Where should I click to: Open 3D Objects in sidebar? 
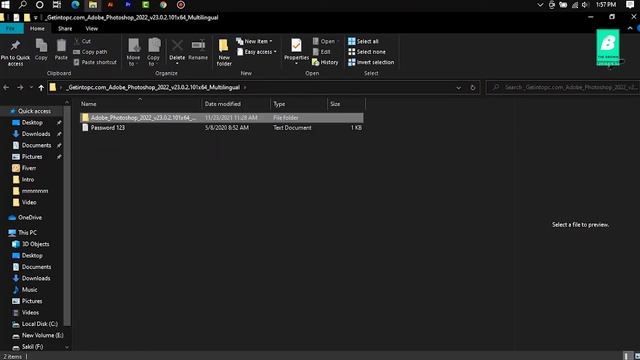point(36,244)
